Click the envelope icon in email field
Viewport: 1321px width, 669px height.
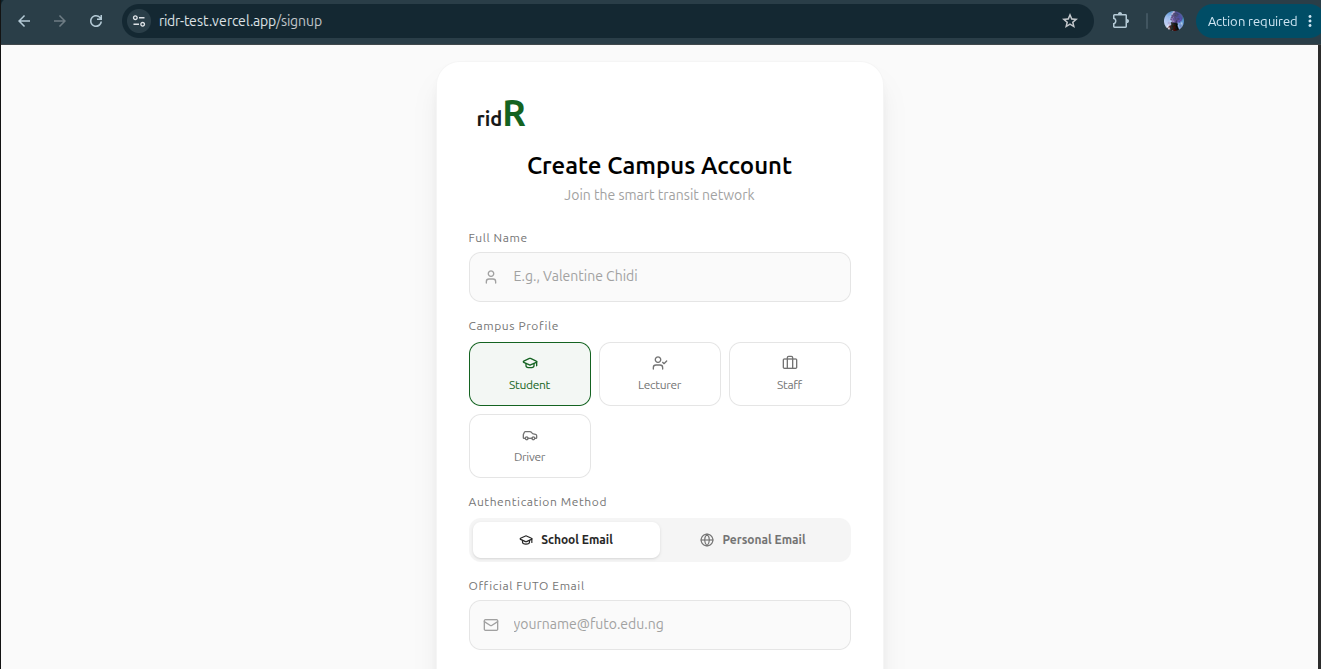tap(491, 625)
